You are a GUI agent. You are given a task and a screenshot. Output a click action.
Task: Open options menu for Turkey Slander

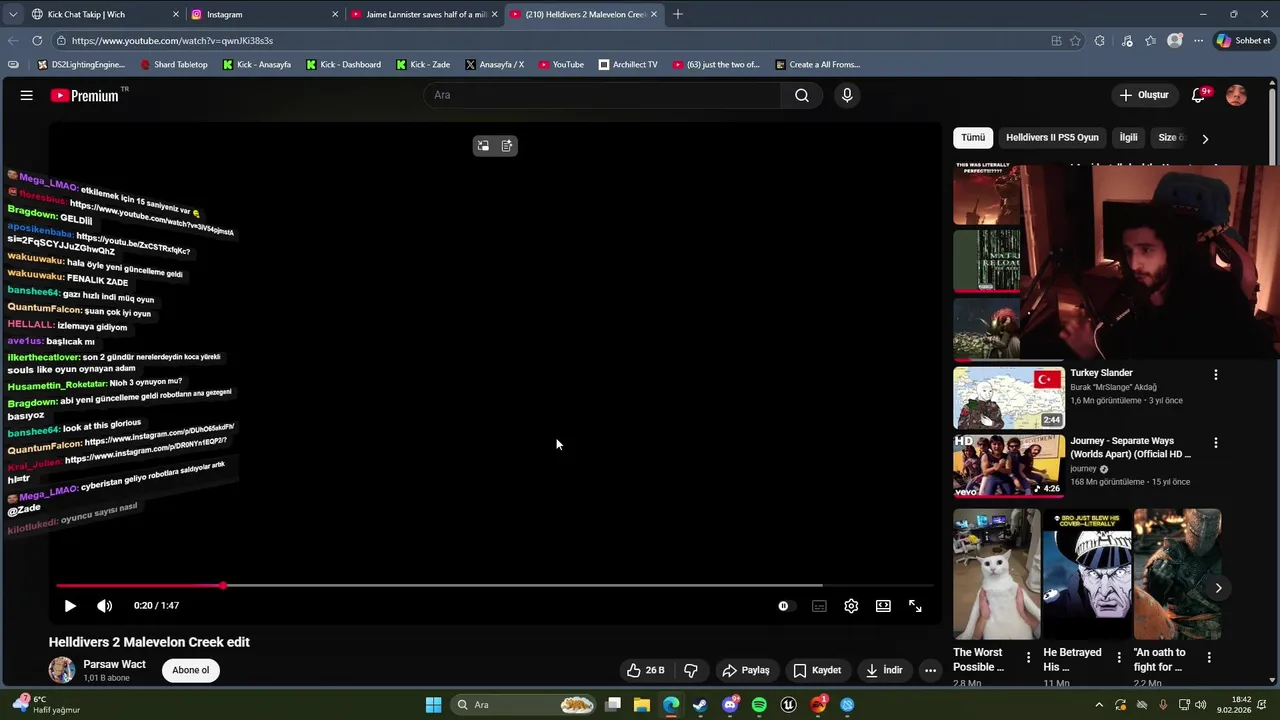pos(1216,375)
